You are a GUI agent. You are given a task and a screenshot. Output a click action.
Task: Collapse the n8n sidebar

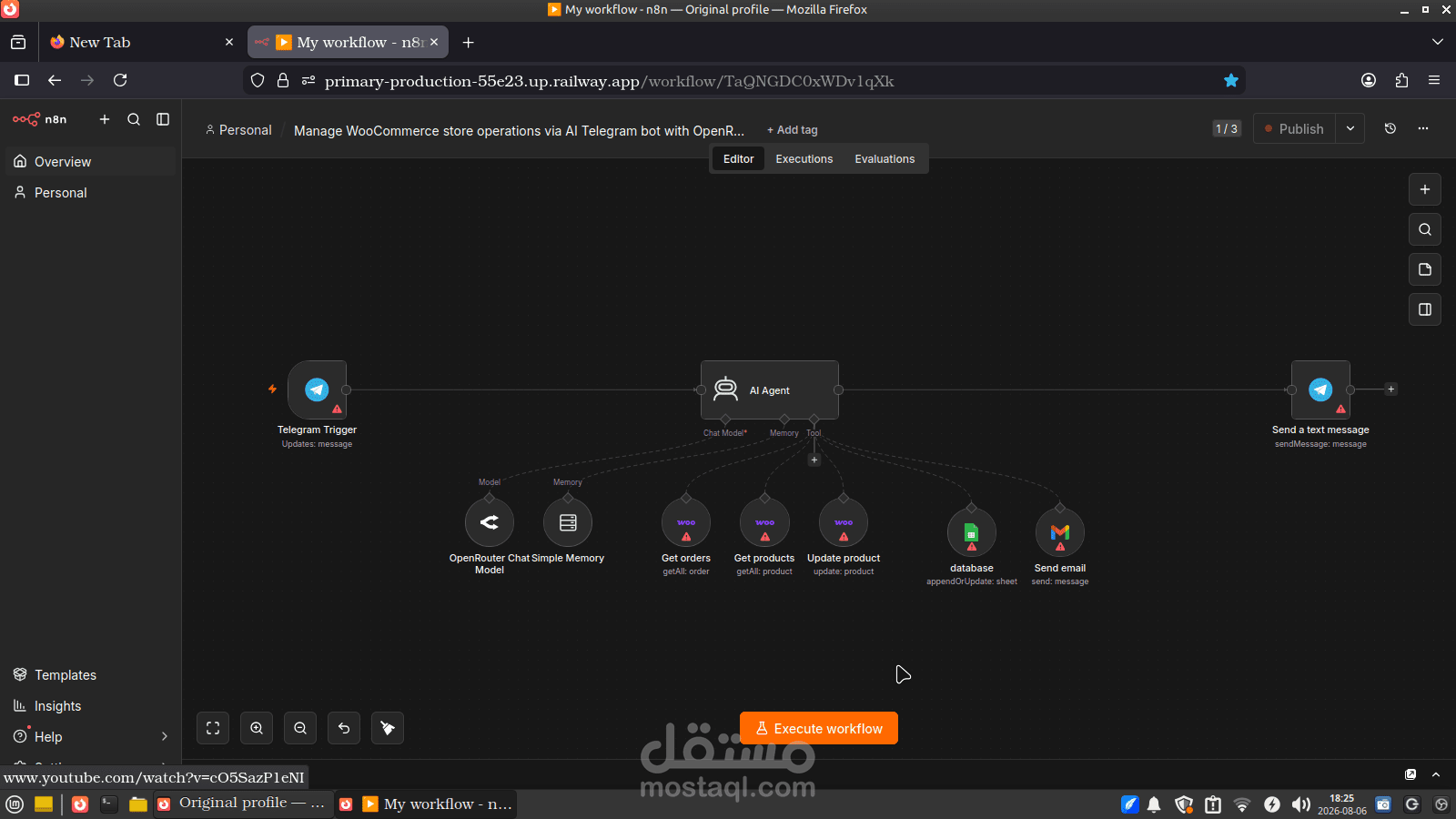pyautogui.click(x=163, y=119)
